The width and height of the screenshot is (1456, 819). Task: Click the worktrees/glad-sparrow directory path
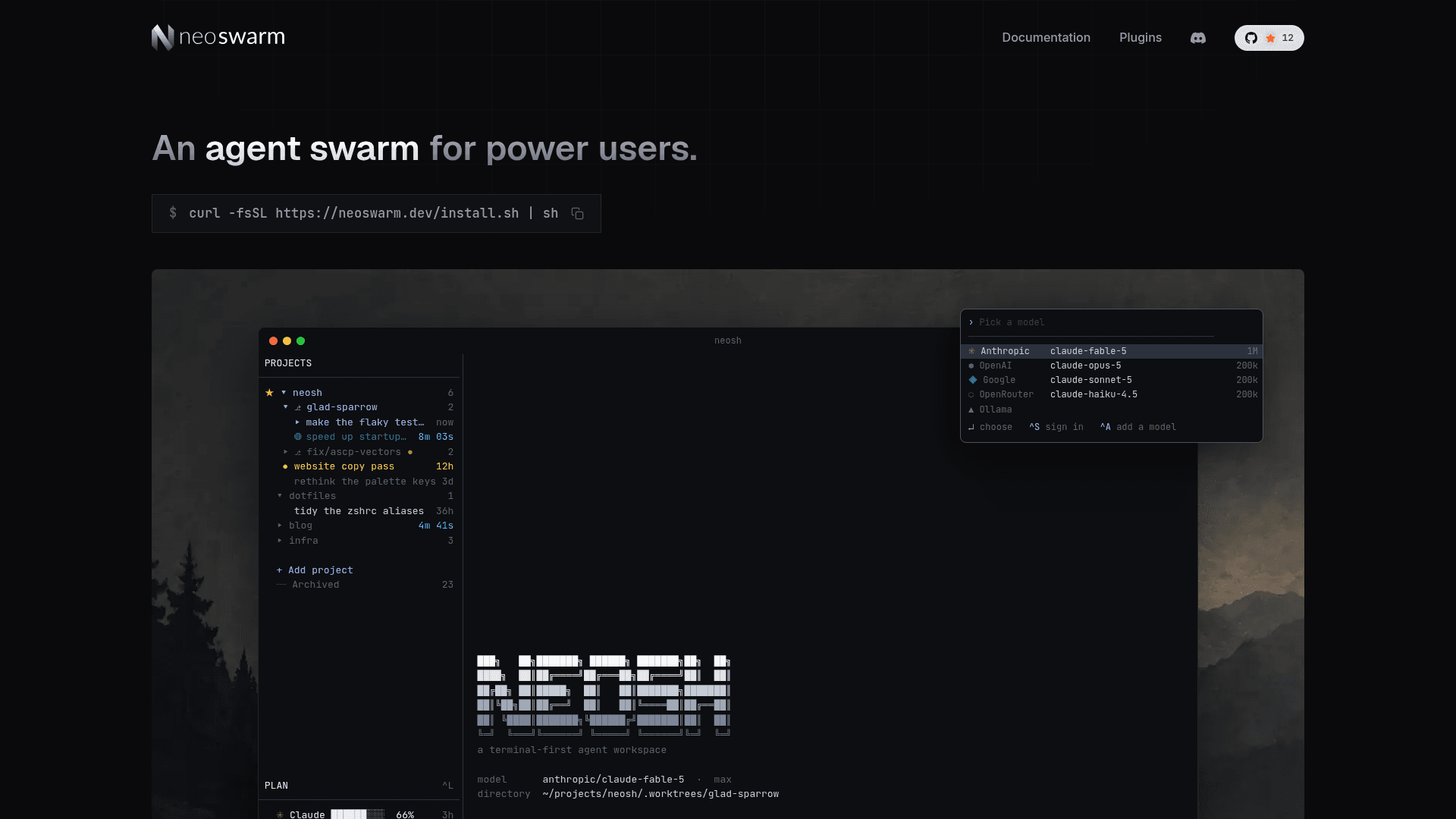661,794
